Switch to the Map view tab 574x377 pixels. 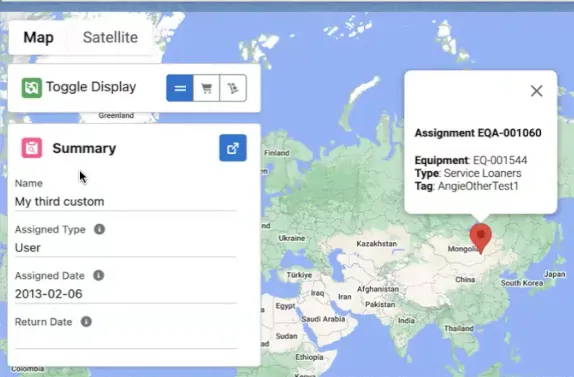tap(38, 37)
